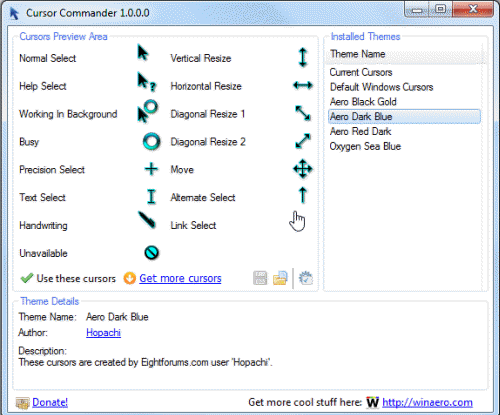Click the Working In Background cursor icon
The width and height of the screenshot is (500, 415).
(147, 111)
